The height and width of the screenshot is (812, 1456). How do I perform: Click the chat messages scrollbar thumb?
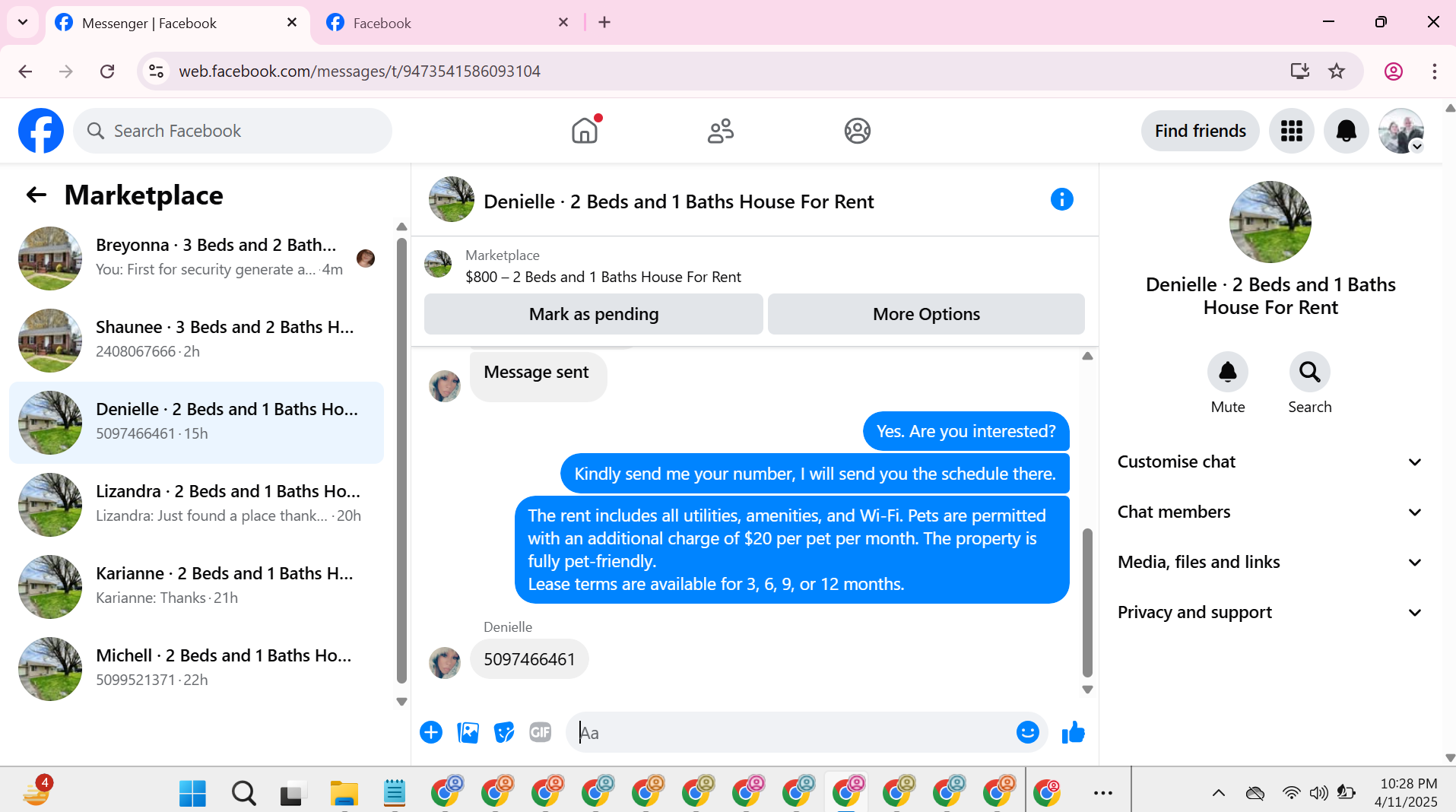[1087, 602]
